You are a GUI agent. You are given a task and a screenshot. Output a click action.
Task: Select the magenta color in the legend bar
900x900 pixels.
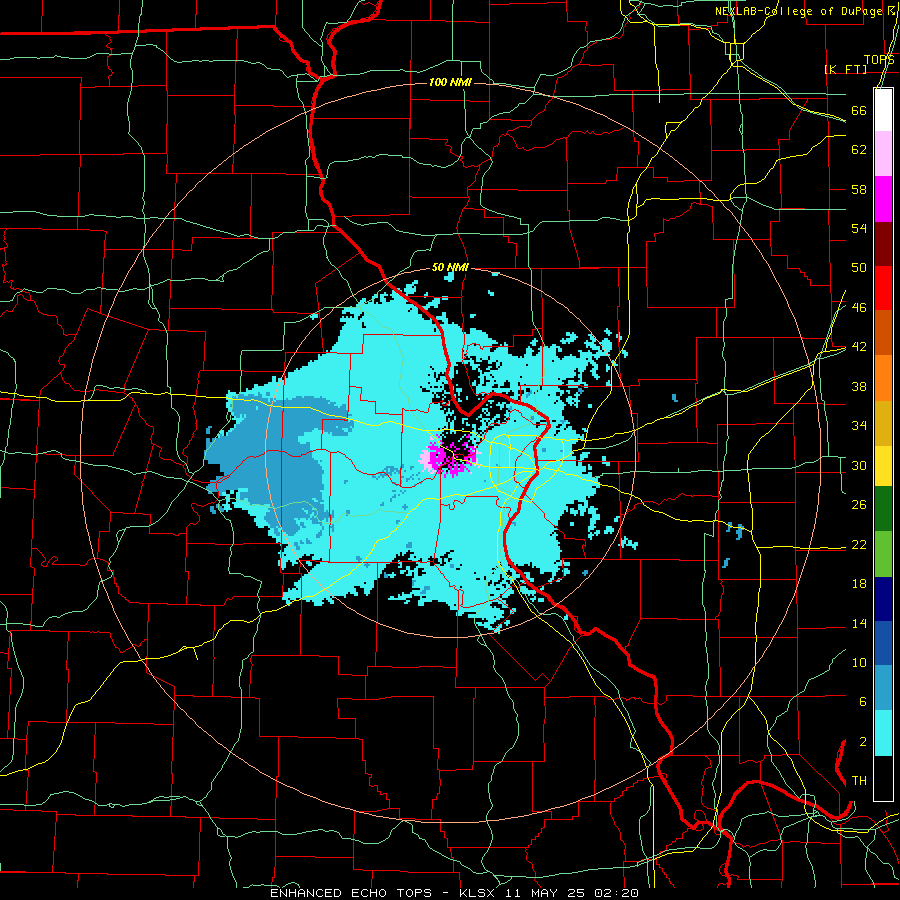(x=883, y=199)
